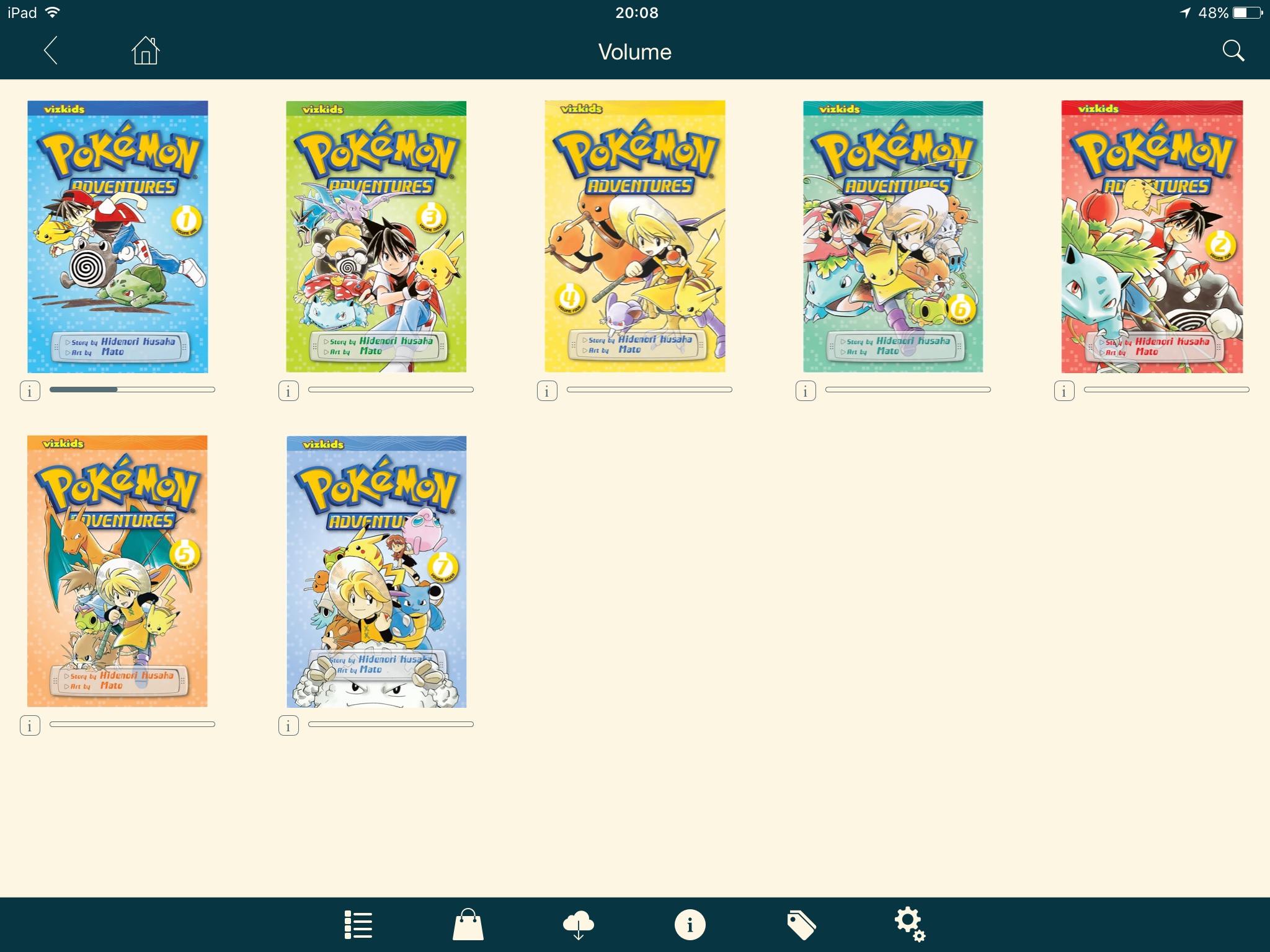Click reading progress bar under volume 1
The height and width of the screenshot is (952, 1270).
[132, 390]
